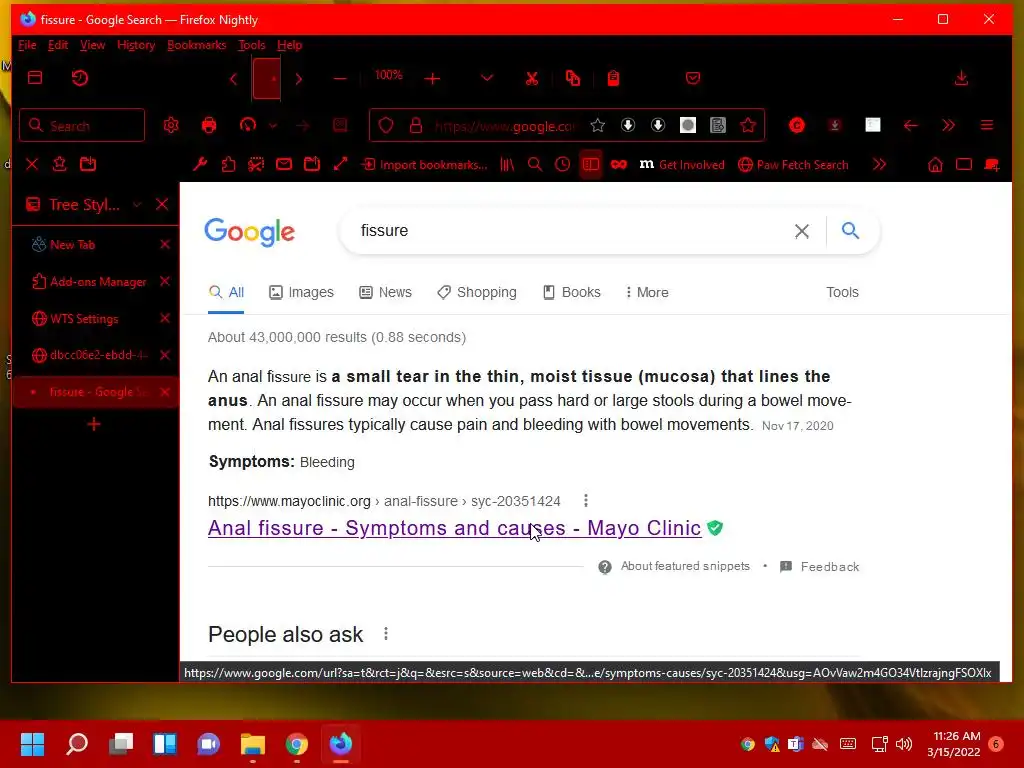This screenshot has width=1024, height=768.
Task: Click the Reader view page icon in the URL bar
Action: tap(718, 125)
